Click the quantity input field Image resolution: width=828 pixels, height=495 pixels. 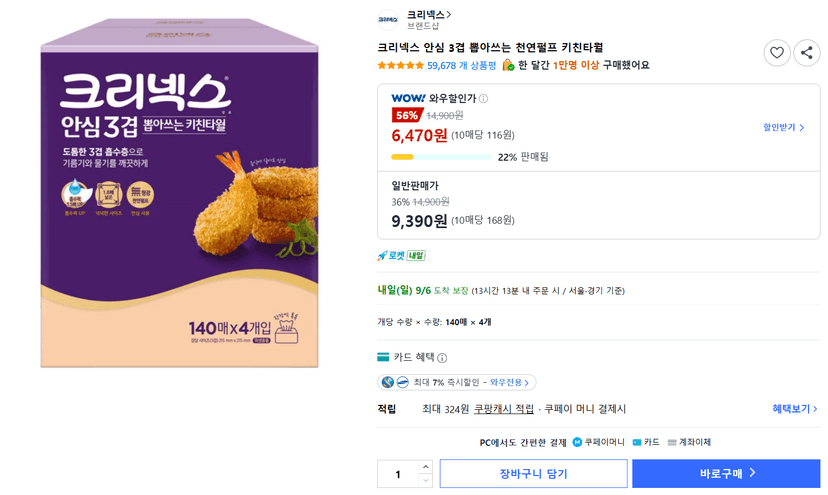(398, 474)
